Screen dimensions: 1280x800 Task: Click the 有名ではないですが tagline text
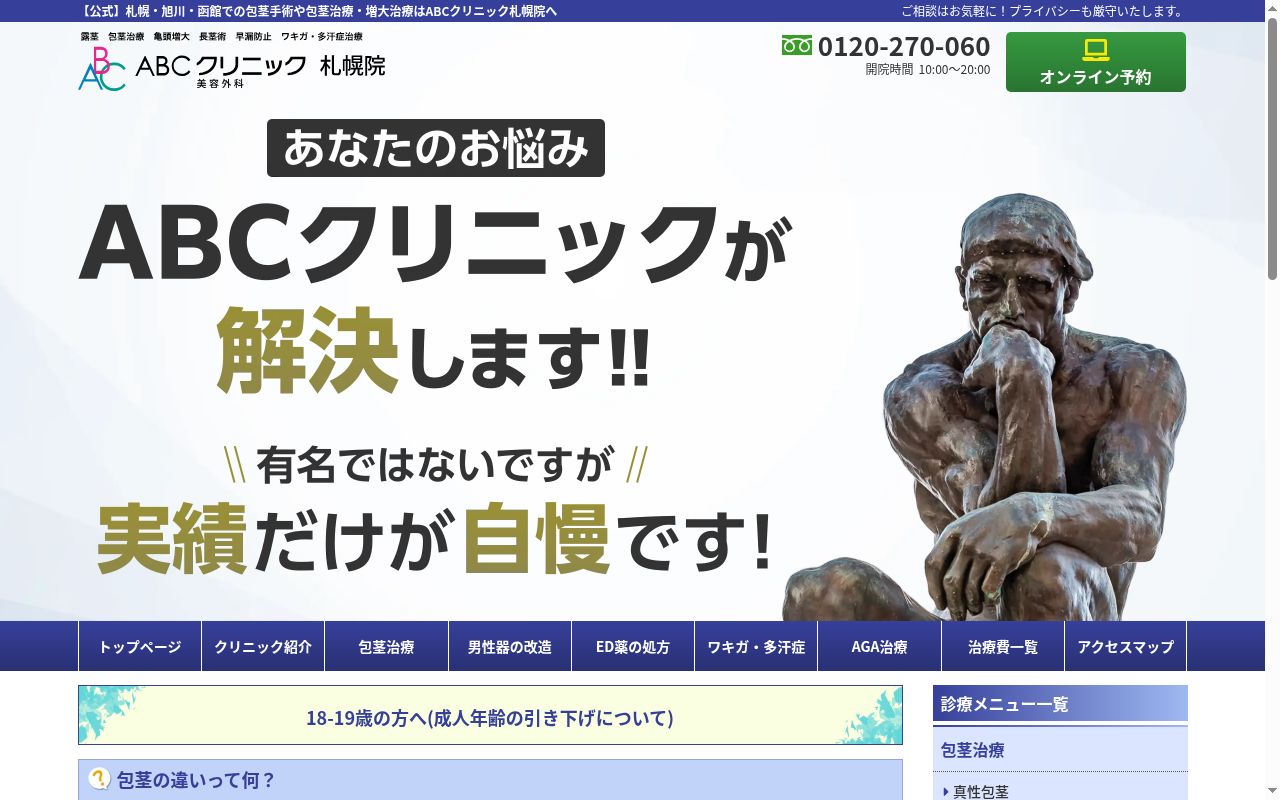(436, 464)
